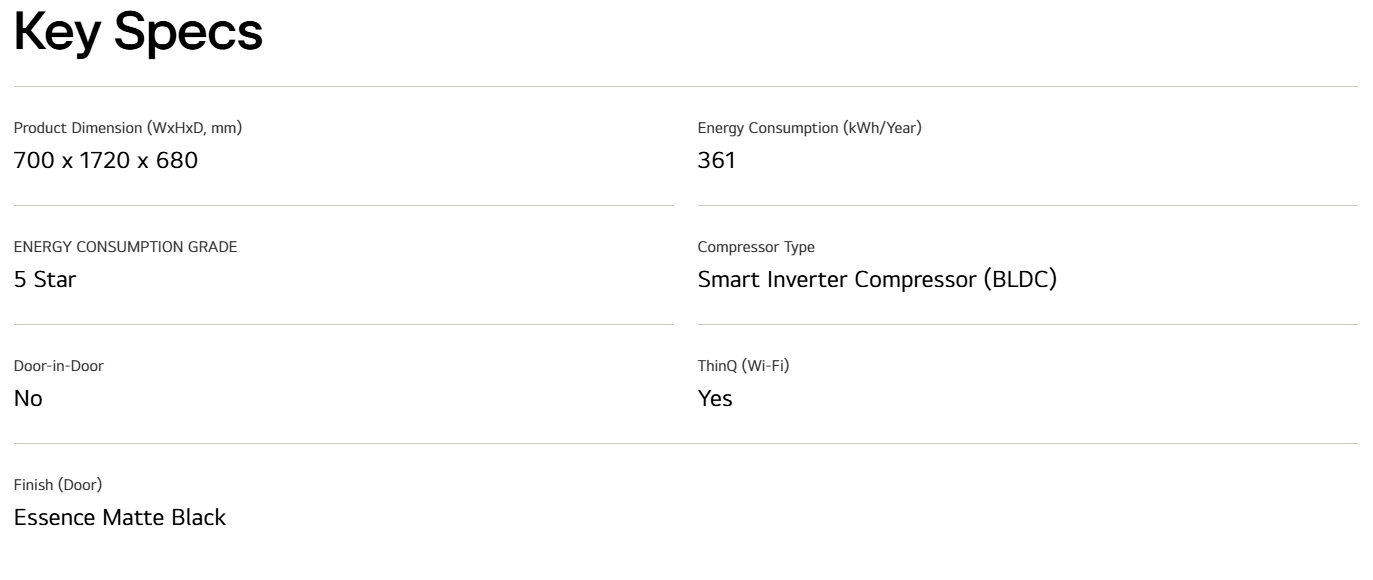Image resolution: width=1373 pixels, height=580 pixels.
Task: Click the Product Dimension label
Action: (127, 128)
